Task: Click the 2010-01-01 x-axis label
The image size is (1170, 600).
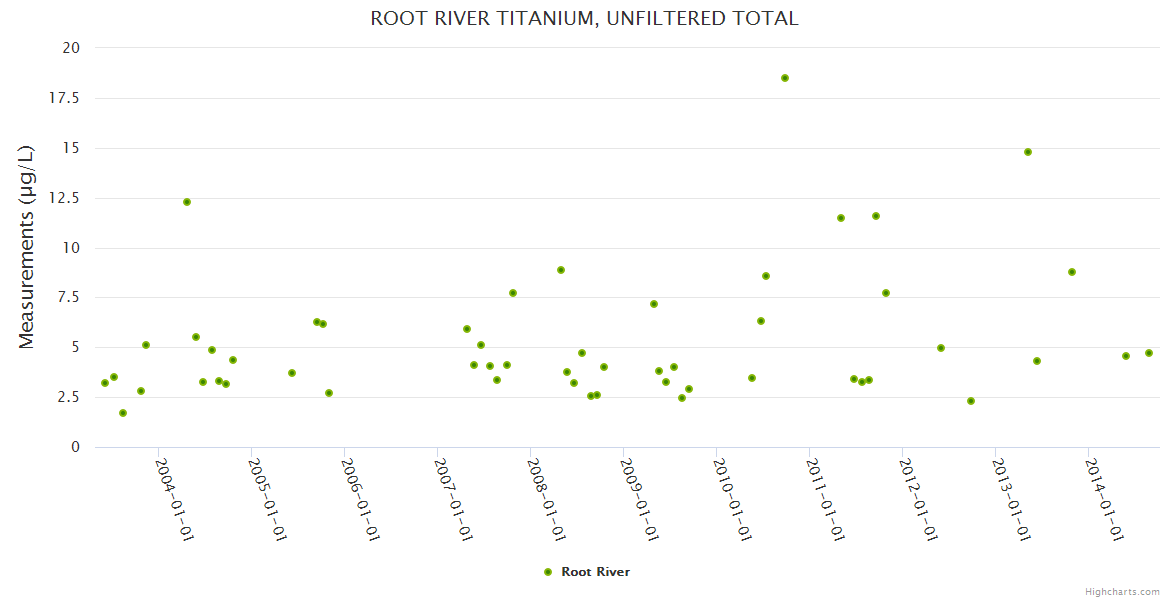Action: 731,500
